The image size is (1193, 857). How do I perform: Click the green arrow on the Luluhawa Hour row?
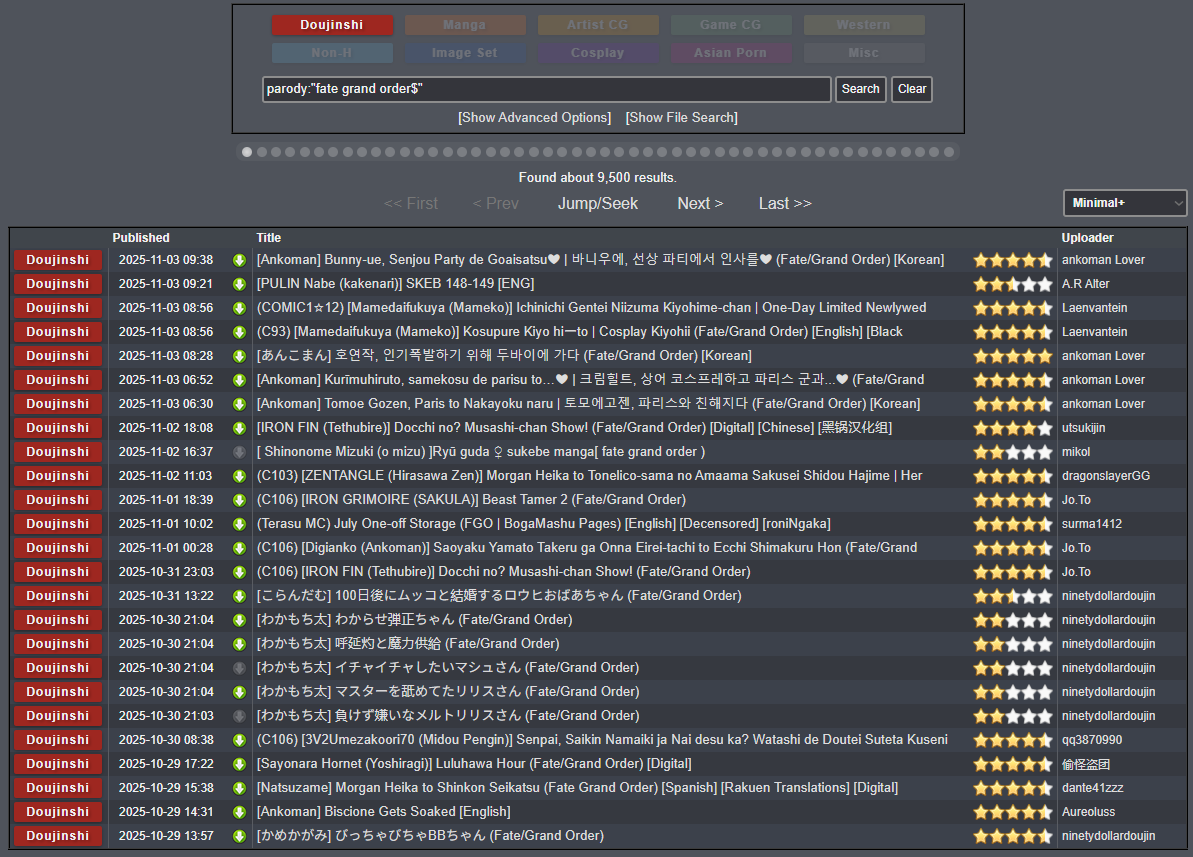[239, 763]
